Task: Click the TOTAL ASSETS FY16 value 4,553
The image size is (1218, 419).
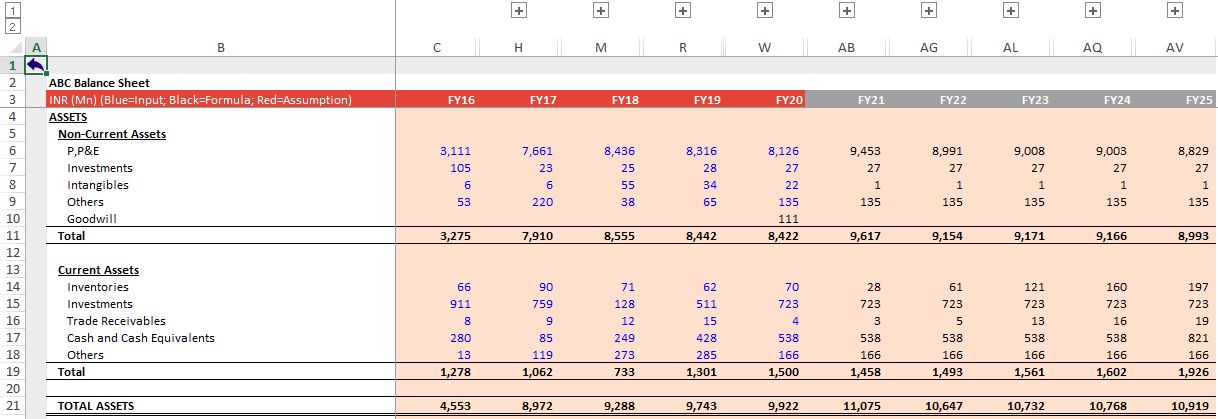Action: tap(455, 406)
